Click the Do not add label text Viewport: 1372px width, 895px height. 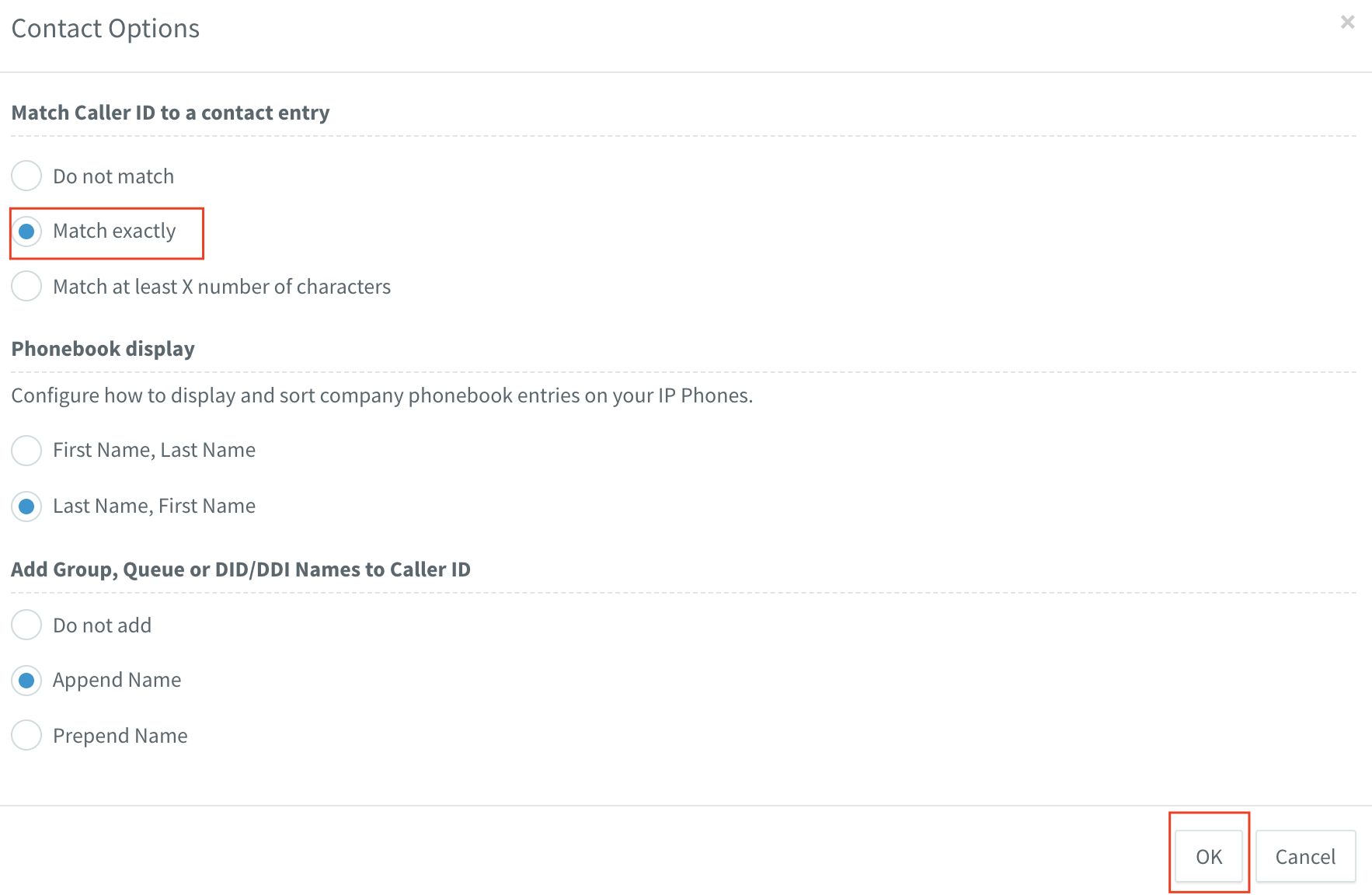click(102, 625)
